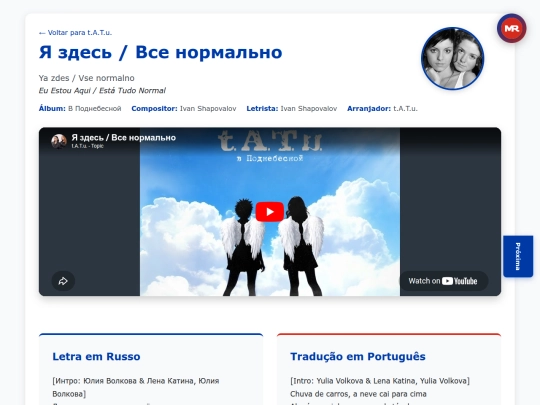540x405 pixels.
Task: Click the t.A.T.u. artist photo
Action: coord(452,58)
